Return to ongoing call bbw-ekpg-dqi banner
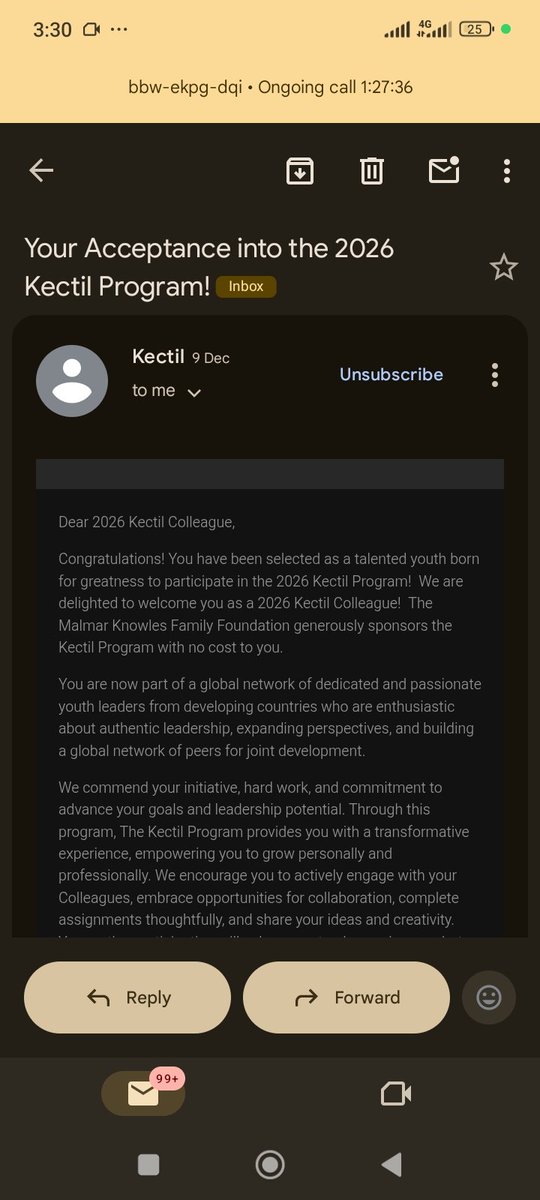This screenshot has height=1200, width=540. point(270,87)
